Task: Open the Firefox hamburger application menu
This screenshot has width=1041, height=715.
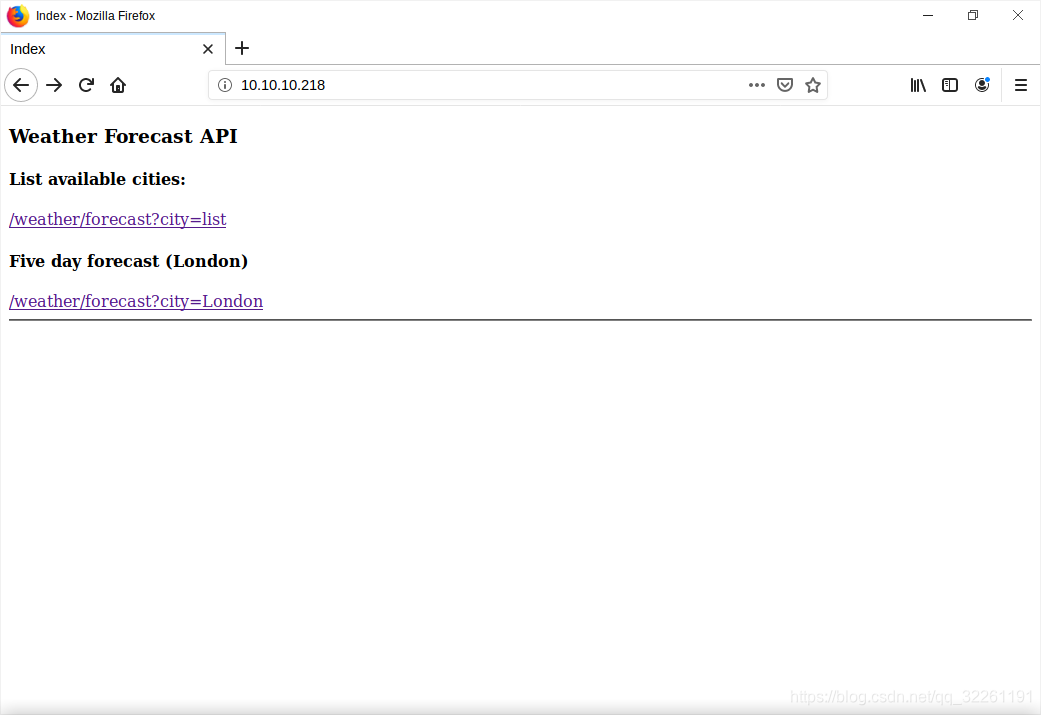Action: [1021, 85]
